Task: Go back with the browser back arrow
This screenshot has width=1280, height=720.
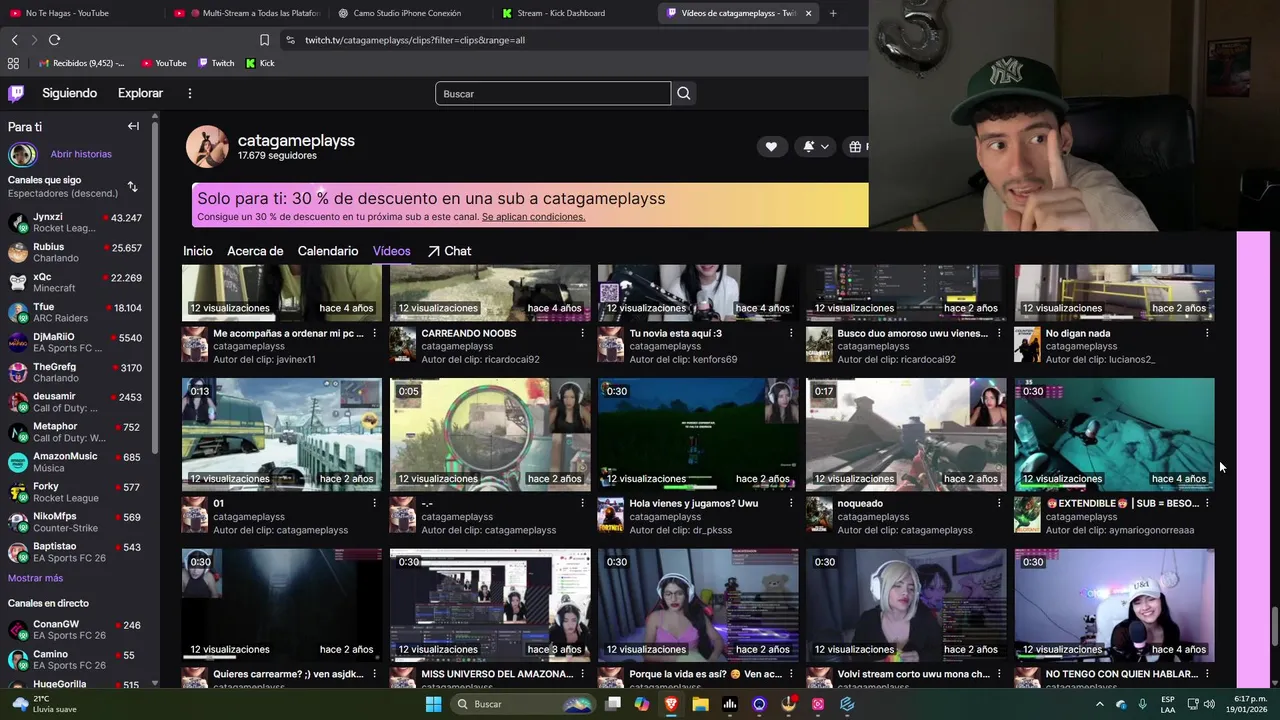Action: pyautogui.click(x=14, y=40)
